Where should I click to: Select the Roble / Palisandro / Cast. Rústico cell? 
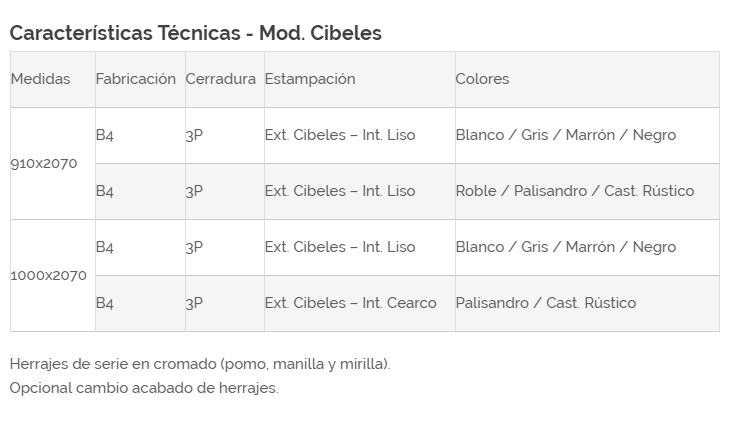(x=574, y=191)
